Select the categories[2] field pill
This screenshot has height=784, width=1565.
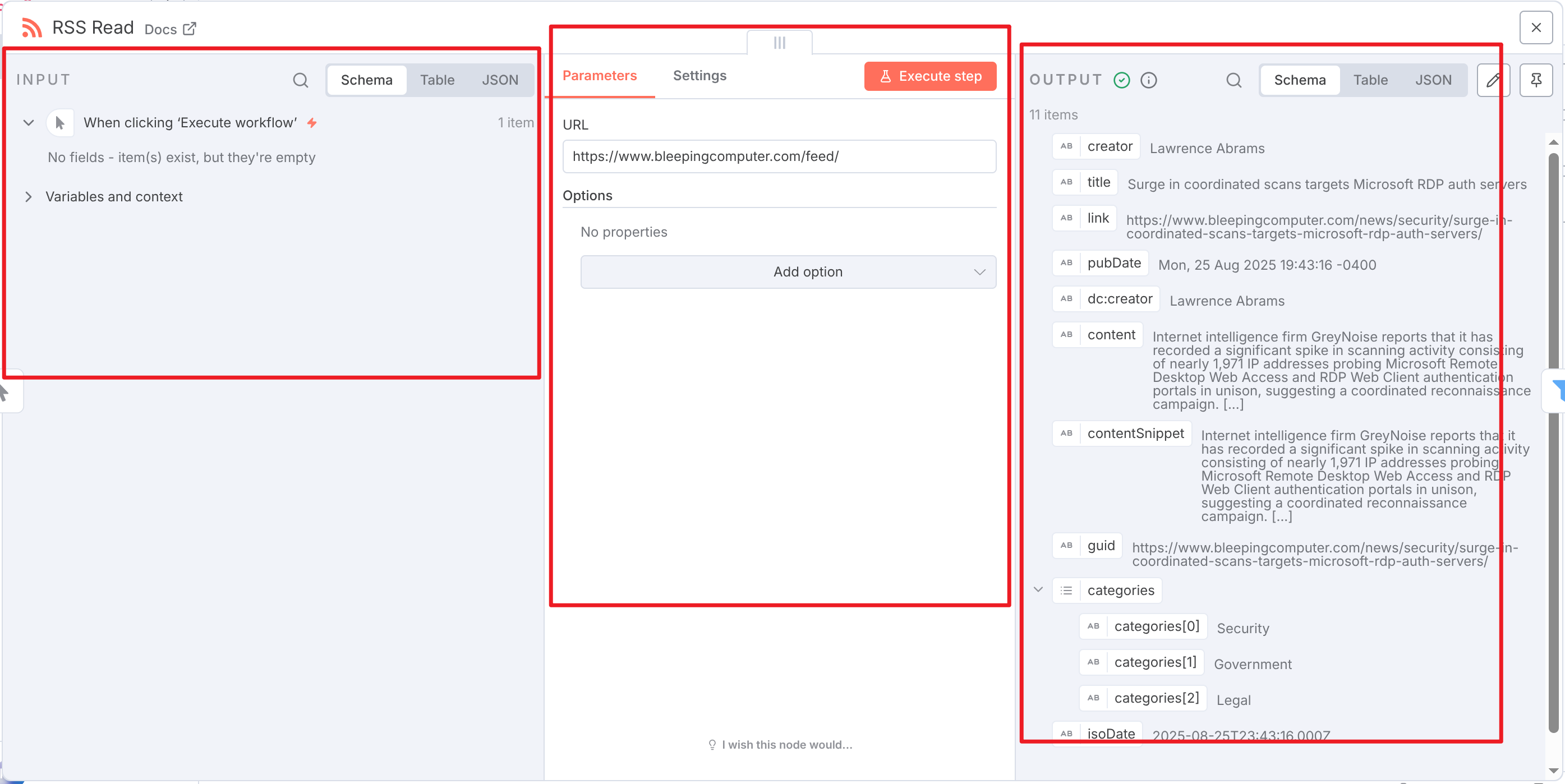tap(1143, 698)
